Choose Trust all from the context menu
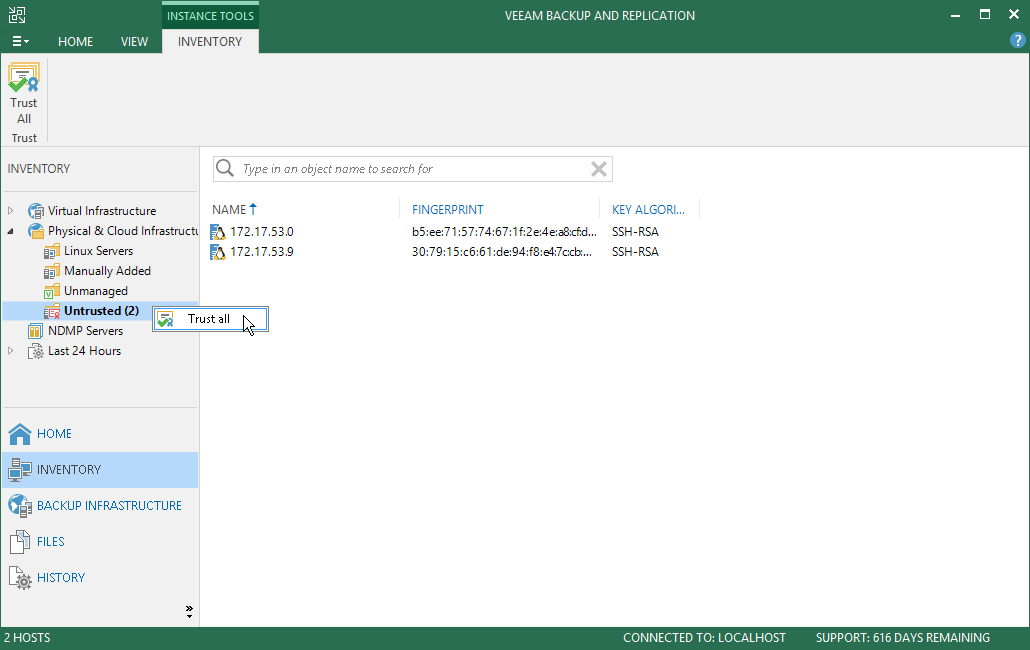 [210, 319]
